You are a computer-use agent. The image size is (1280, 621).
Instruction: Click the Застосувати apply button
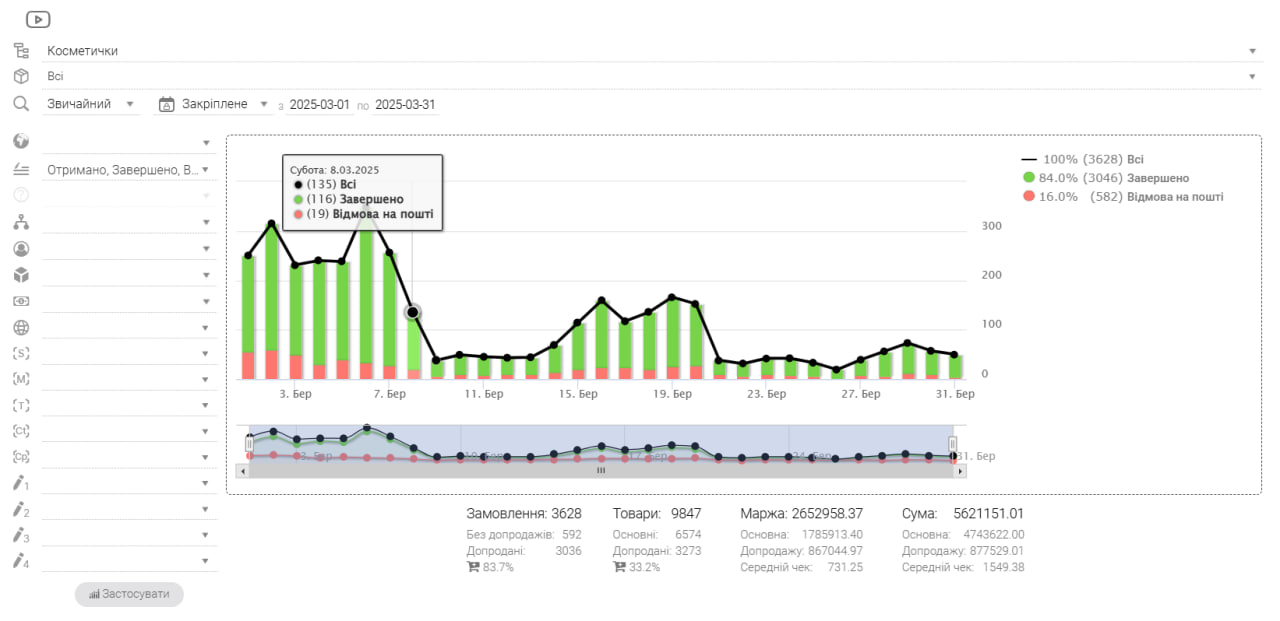coord(129,594)
